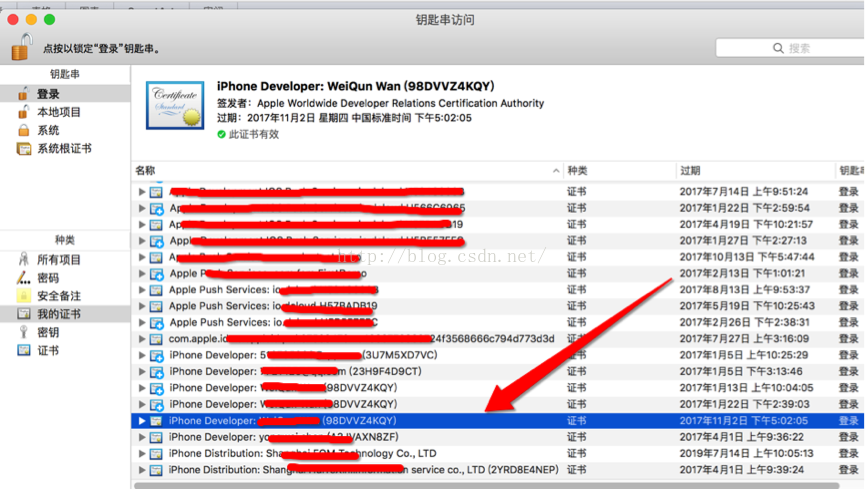This screenshot has width=865, height=490.
Task: Click certificate icon of 2017年5月19日 row
Action: pyautogui.click(x=157, y=306)
